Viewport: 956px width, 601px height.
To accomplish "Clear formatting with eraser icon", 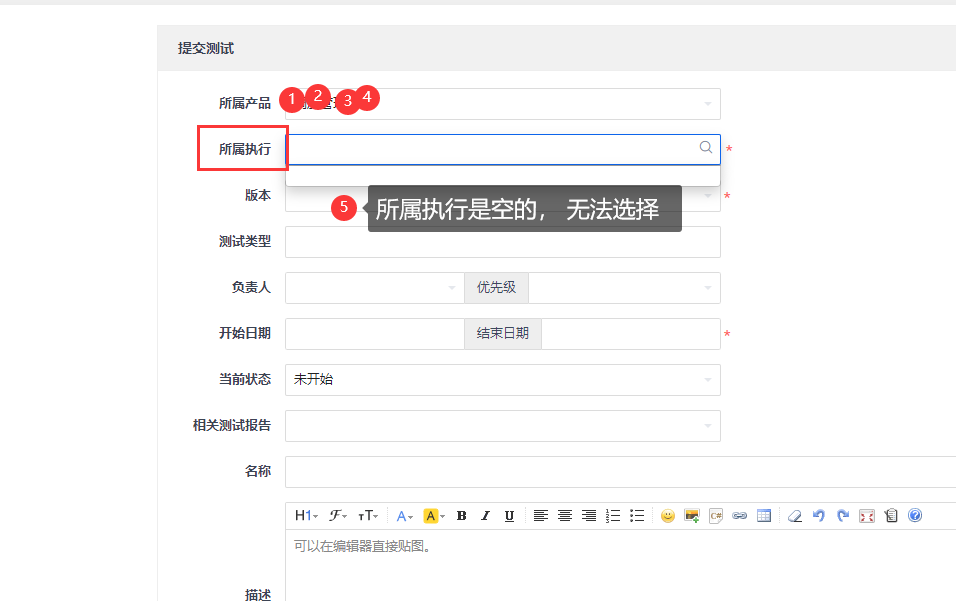I will [x=794, y=516].
